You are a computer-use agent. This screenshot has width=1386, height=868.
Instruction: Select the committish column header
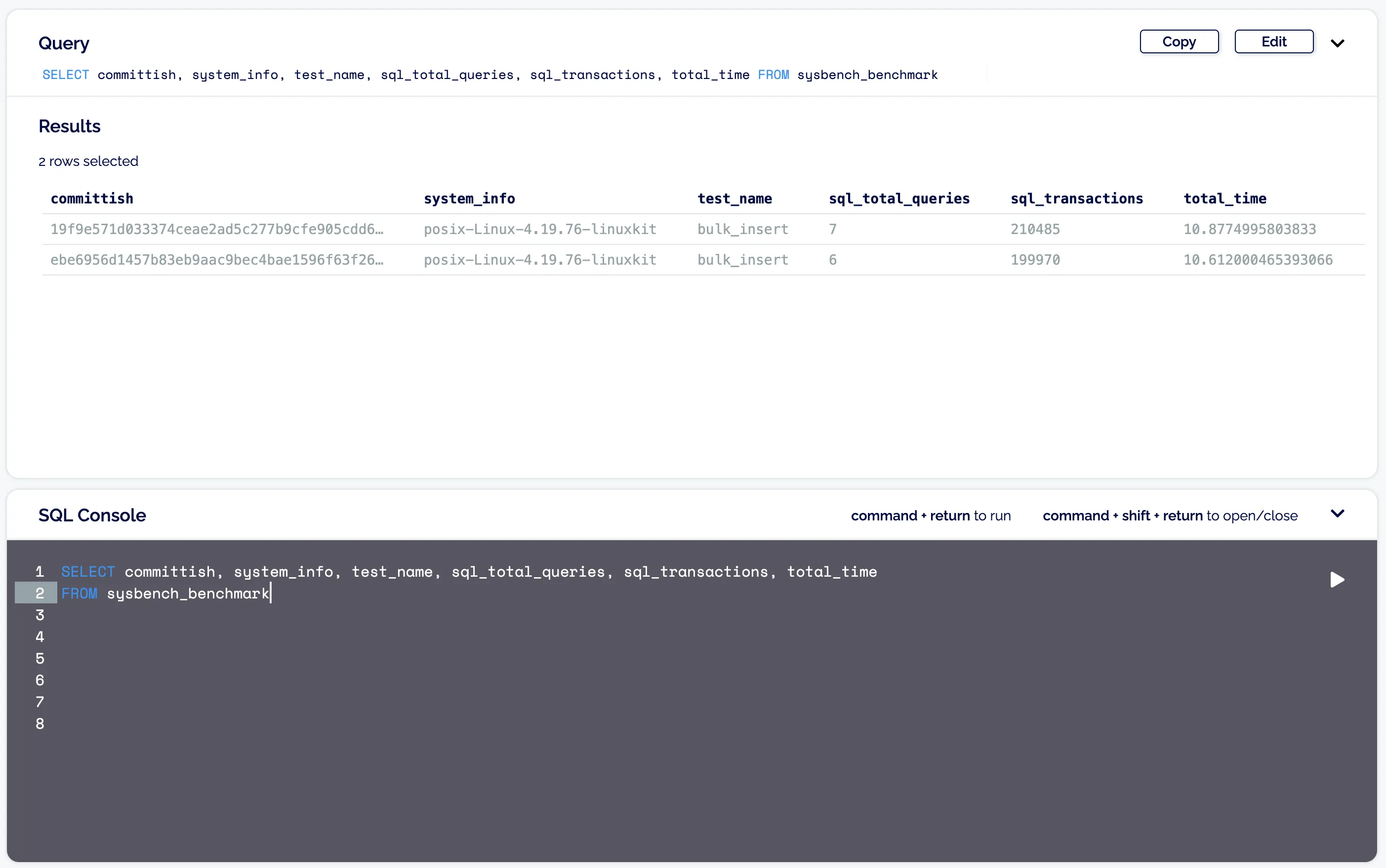pyautogui.click(x=92, y=198)
